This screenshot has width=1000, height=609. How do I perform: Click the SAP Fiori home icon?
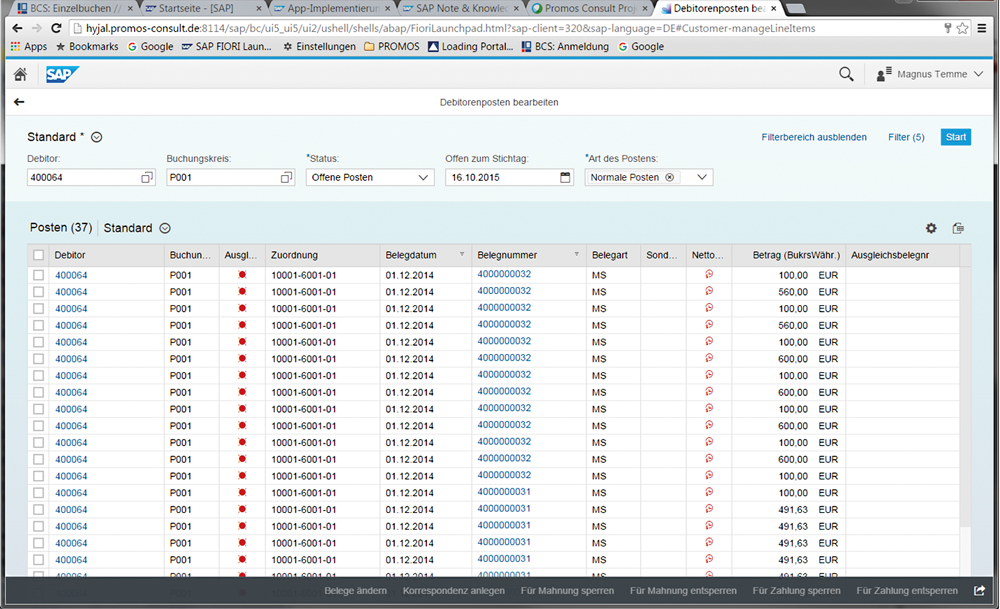coord(20,74)
